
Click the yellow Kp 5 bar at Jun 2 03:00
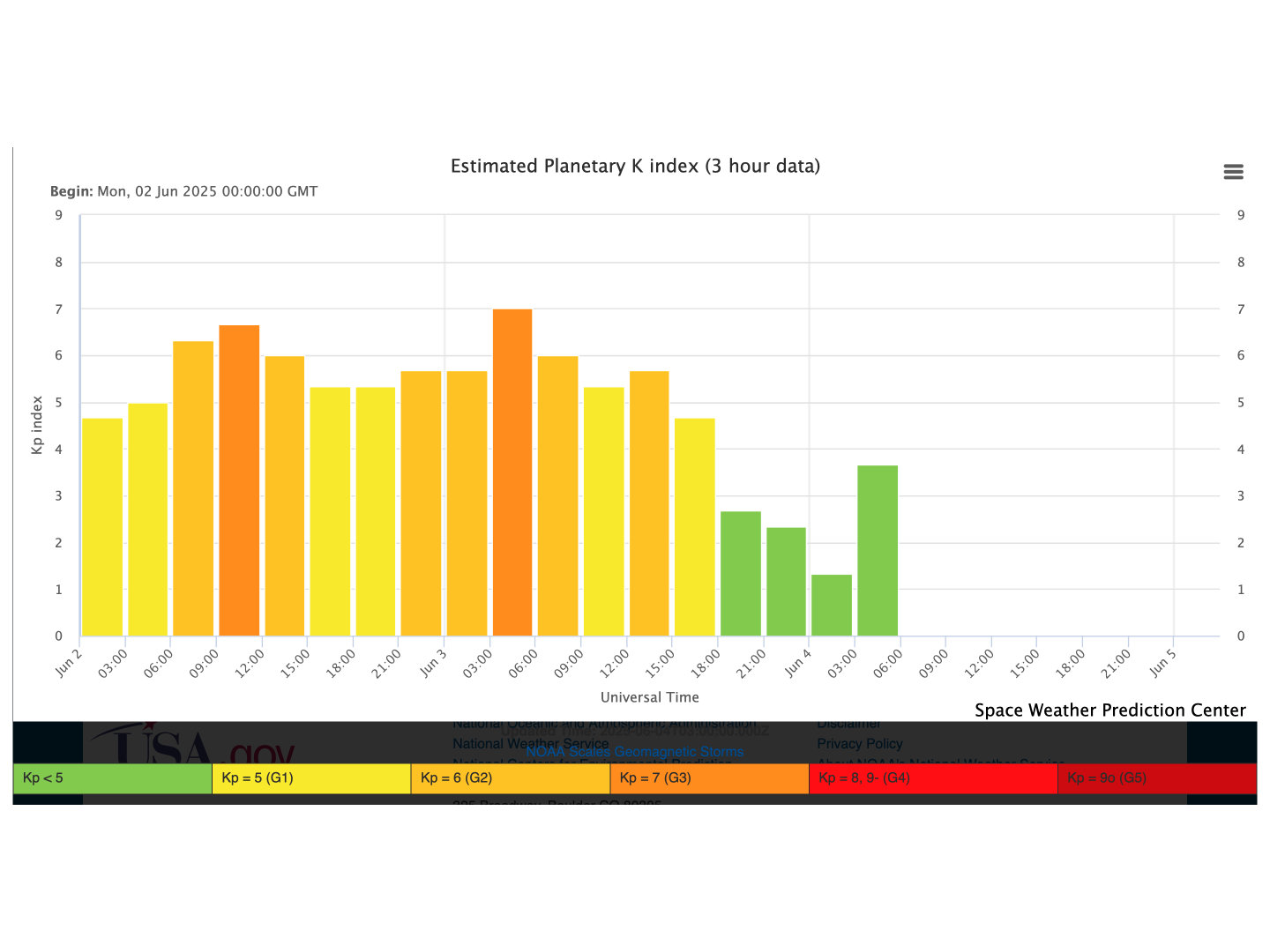[x=148, y=519]
